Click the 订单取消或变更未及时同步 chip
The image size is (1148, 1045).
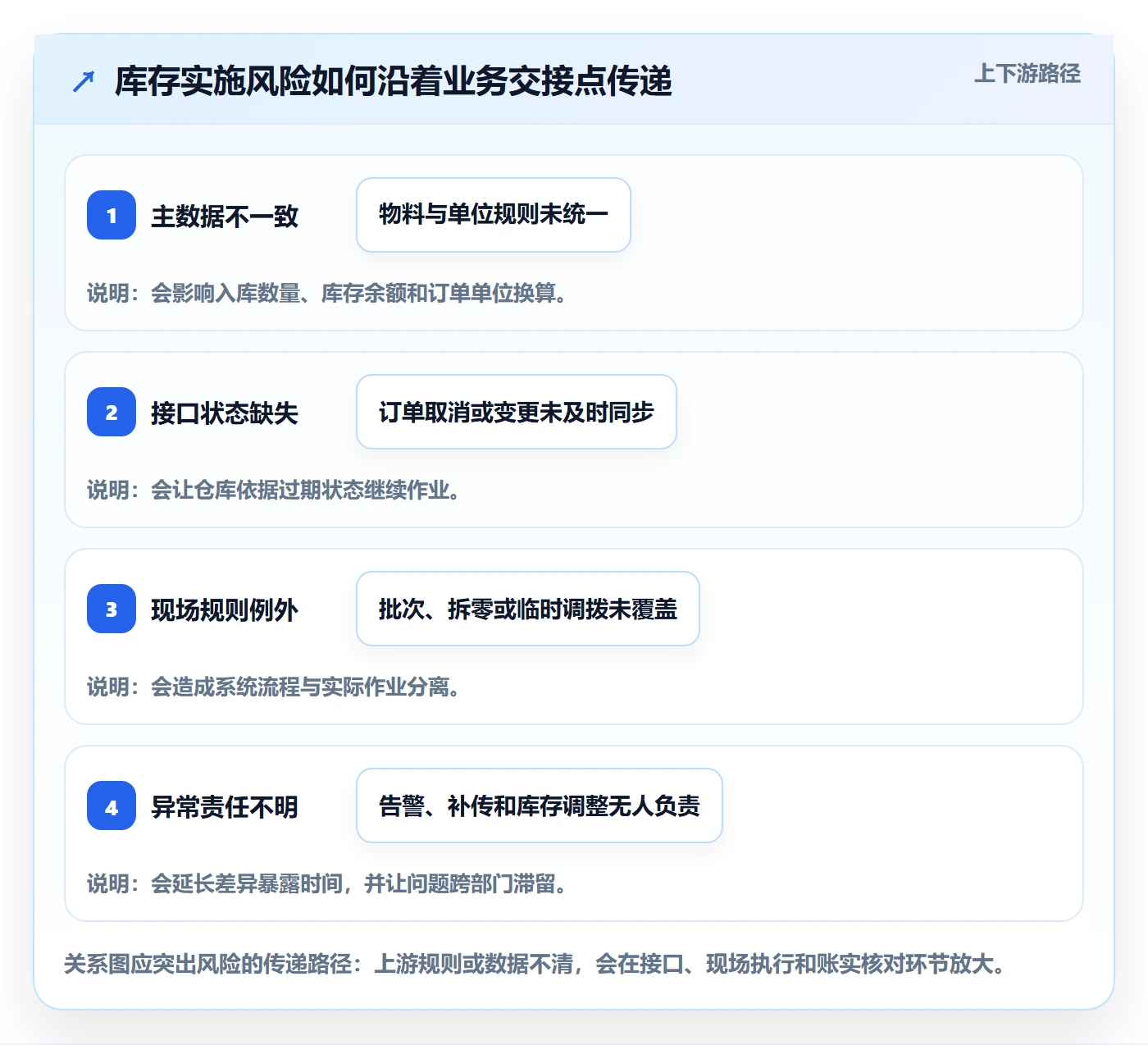click(517, 412)
